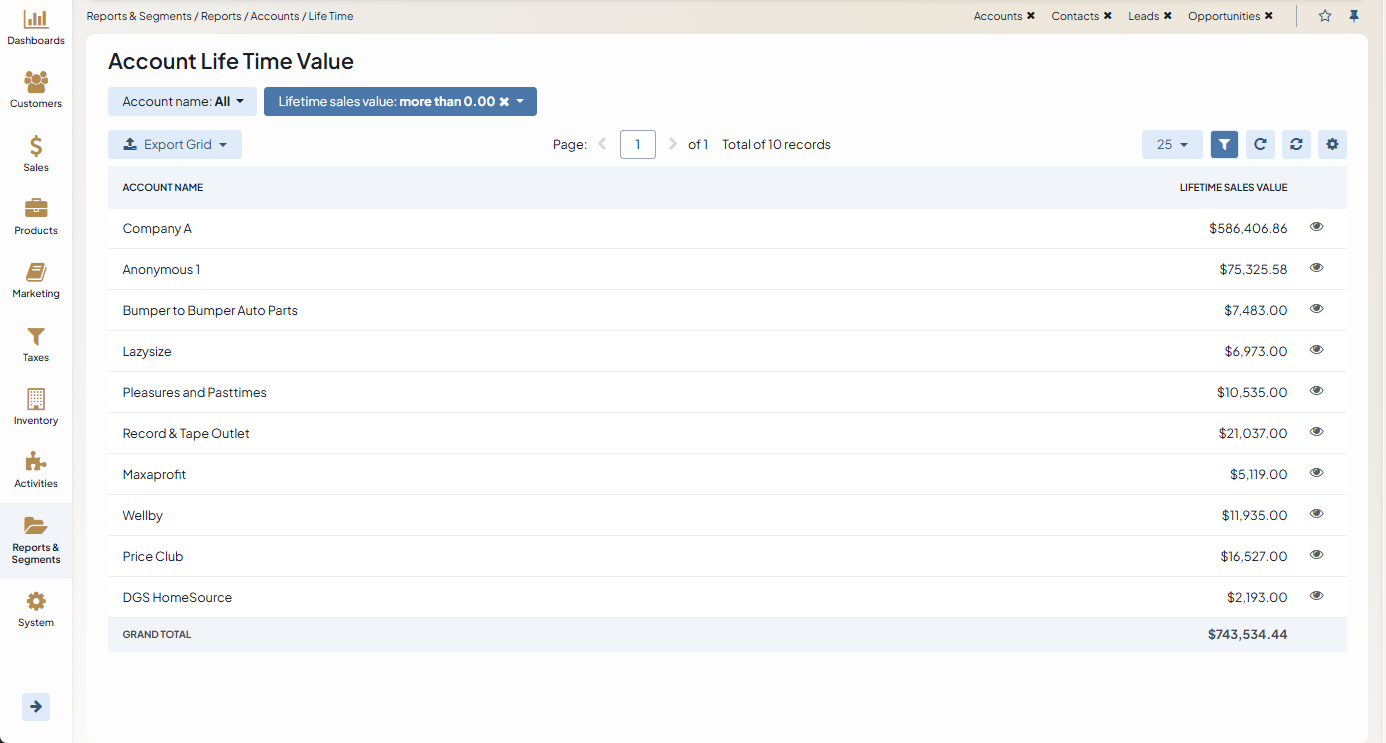Open the Export Grid dropdown
Viewport: 1386px width, 743px height.
tap(175, 145)
